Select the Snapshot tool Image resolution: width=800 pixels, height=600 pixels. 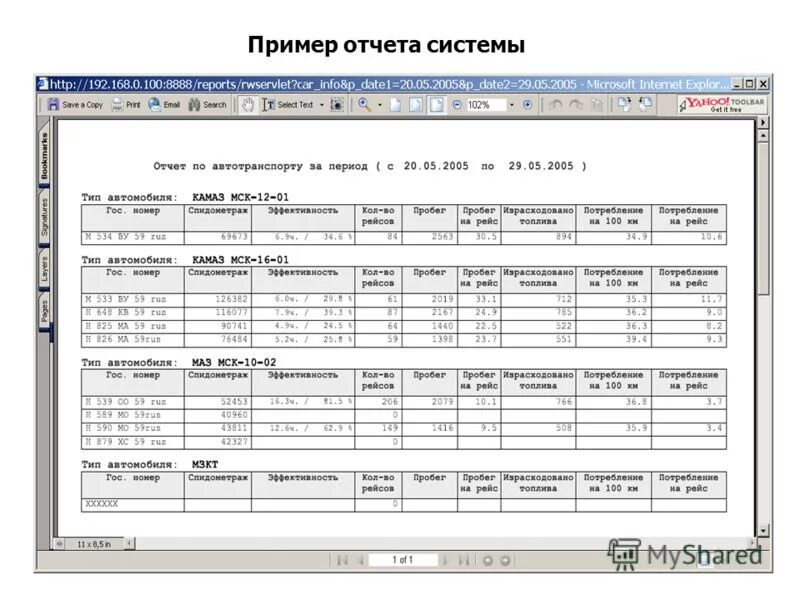pyautogui.click(x=336, y=104)
